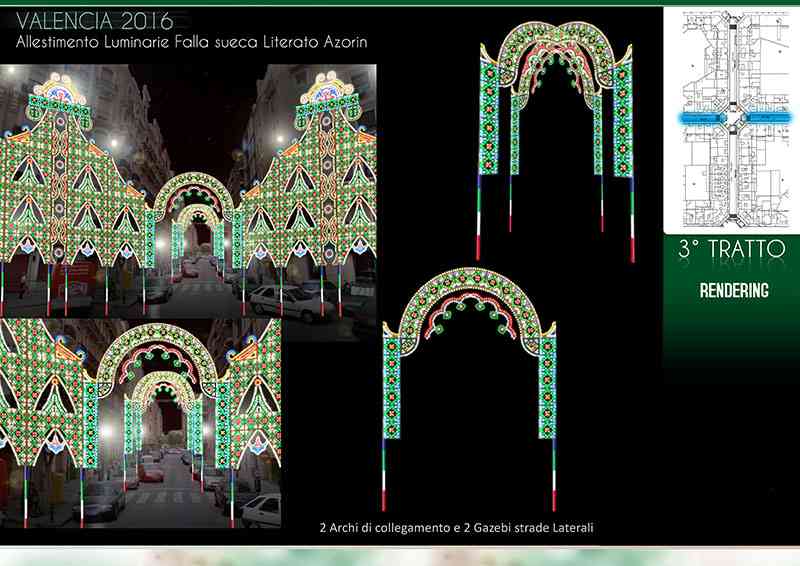Click the caption 2 Archi di collegamento
Image resolution: width=800 pixels, height=566 pixels.
click(450, 527)
